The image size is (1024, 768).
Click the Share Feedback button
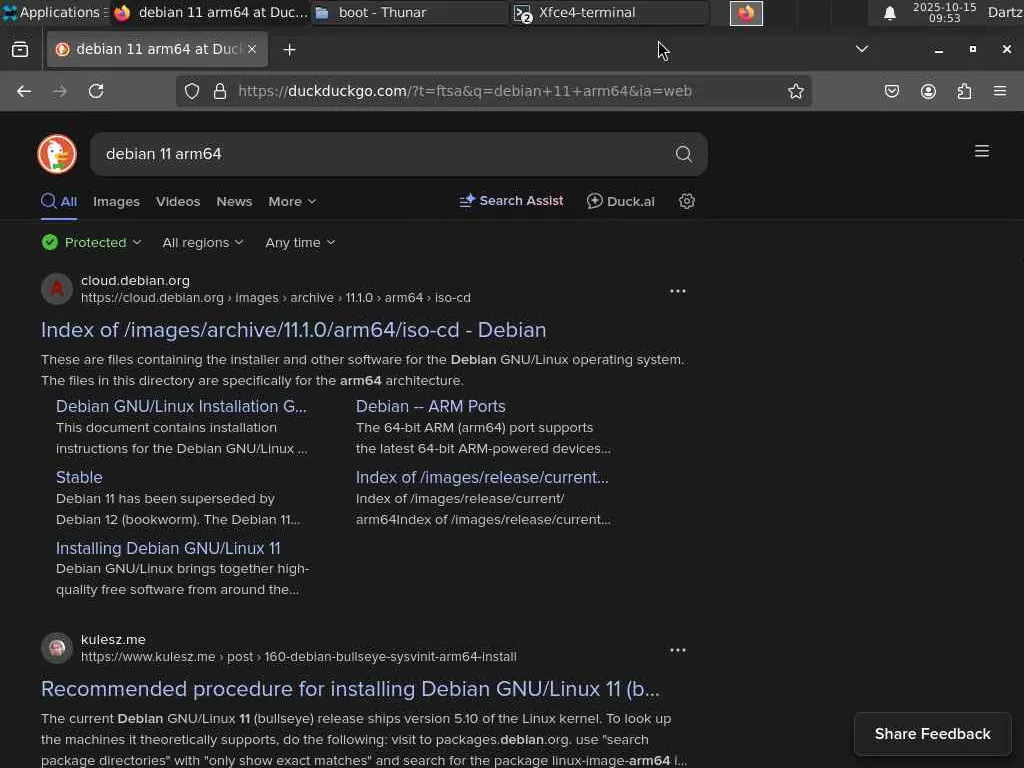tap(933, 734)
